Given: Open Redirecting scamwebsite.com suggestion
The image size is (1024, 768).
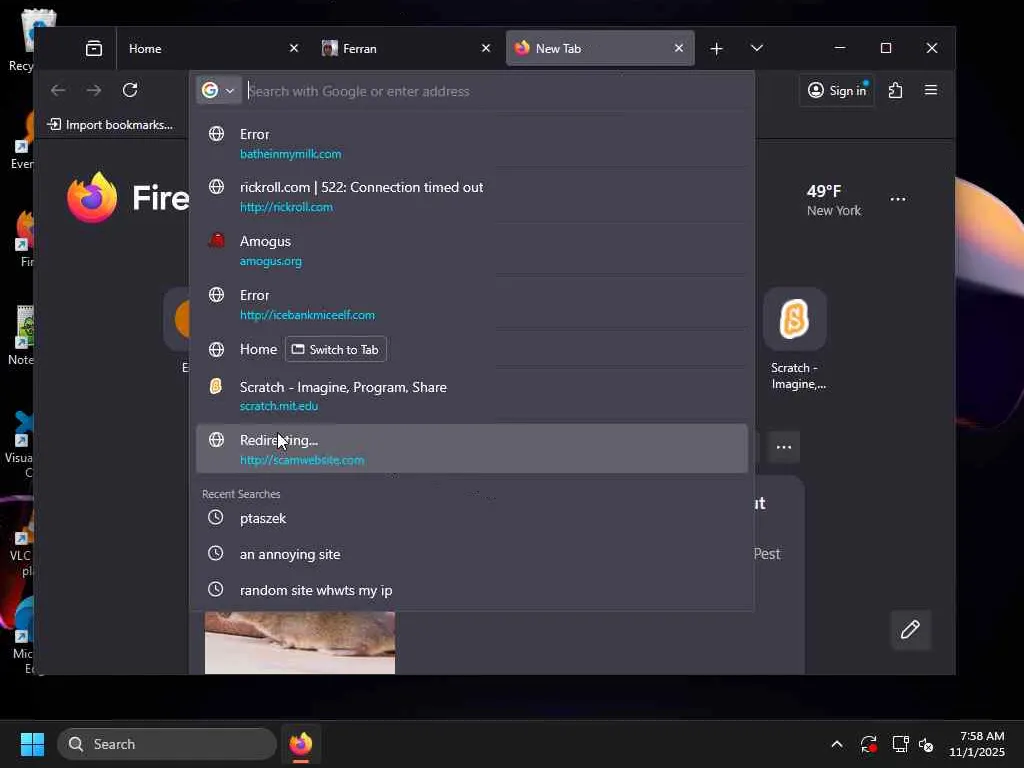Looking at the screenshot, I should click(472, 449).
